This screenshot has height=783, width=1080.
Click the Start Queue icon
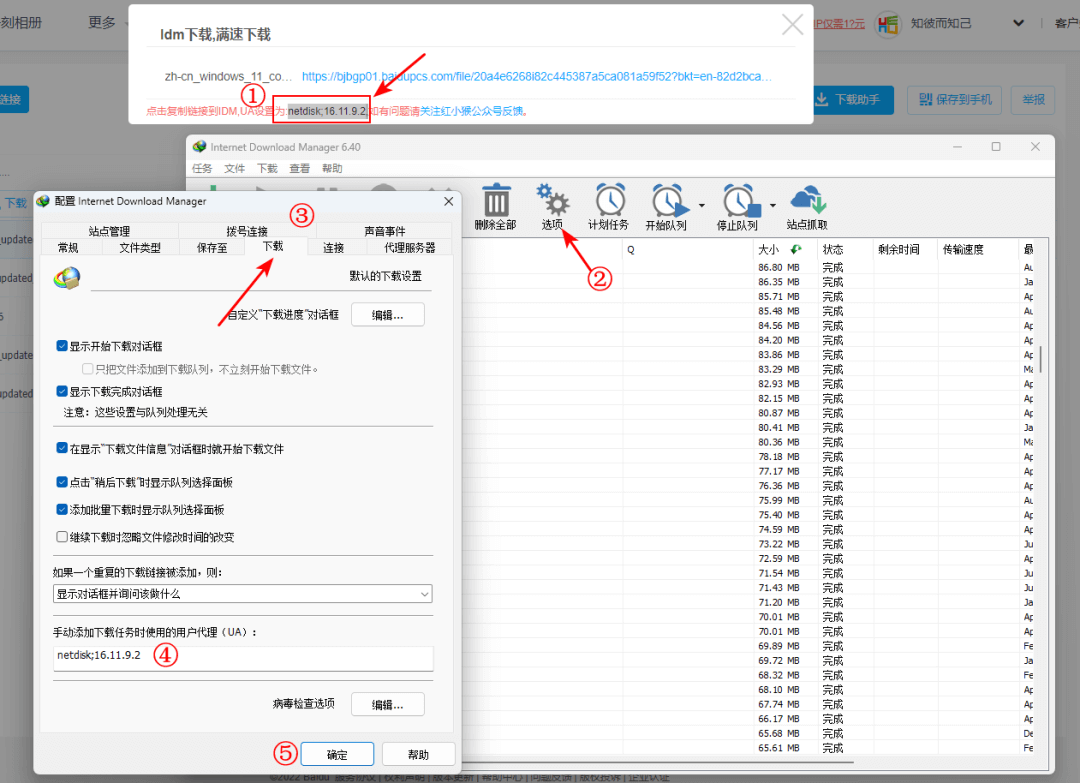pyautogui.click(x=667, y=200)
